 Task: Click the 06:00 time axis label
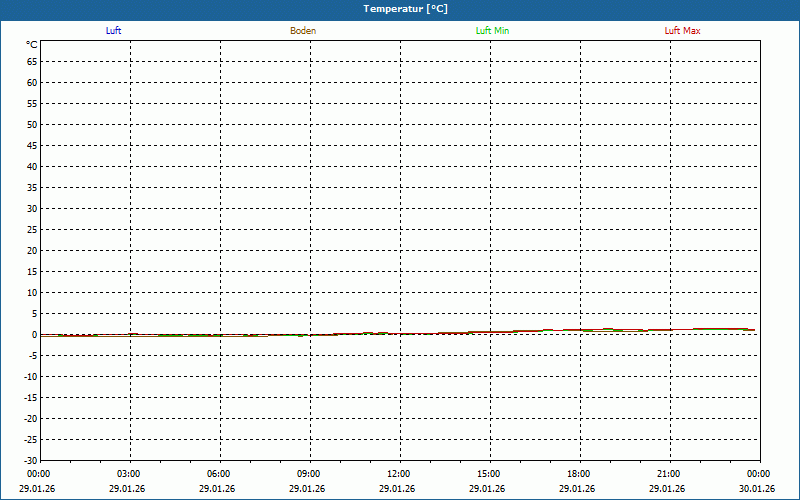point(218,474)
